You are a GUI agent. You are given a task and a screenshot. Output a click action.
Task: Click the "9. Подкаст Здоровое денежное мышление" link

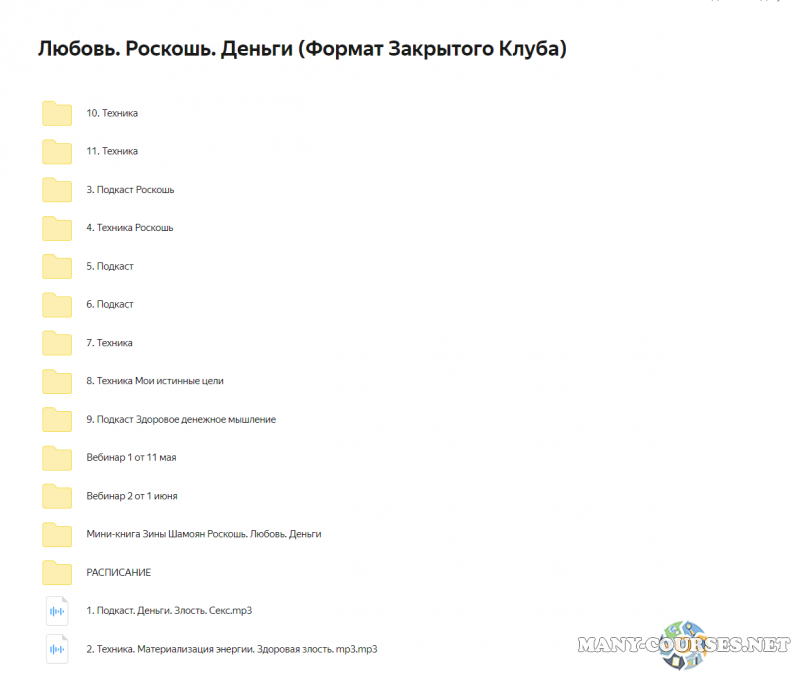pos(182,419)
